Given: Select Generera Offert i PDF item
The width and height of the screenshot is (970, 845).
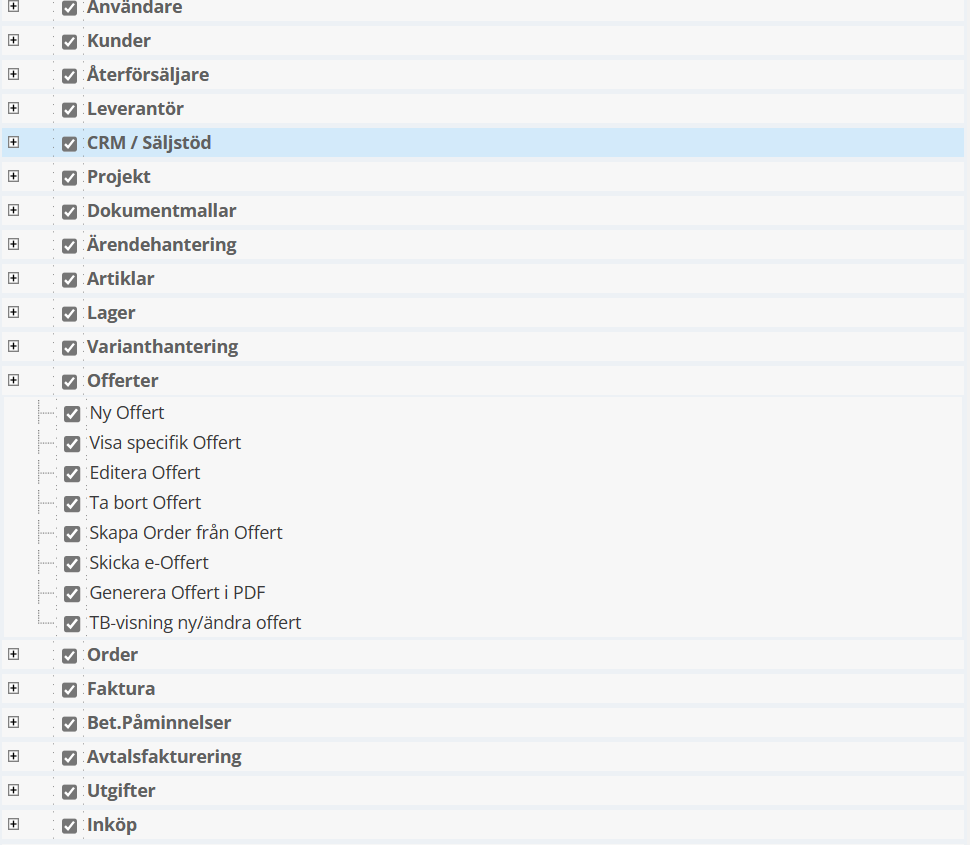Looking at the screenshot, I should click(177, 593).
